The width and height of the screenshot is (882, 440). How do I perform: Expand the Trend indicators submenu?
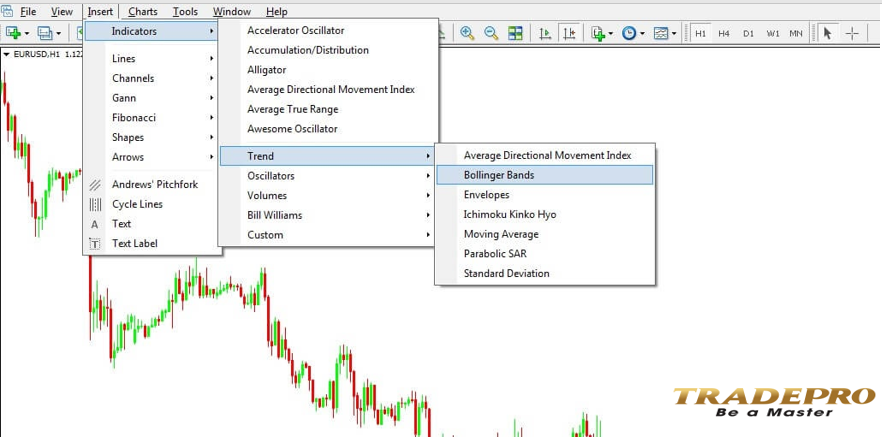pos(328,156)
